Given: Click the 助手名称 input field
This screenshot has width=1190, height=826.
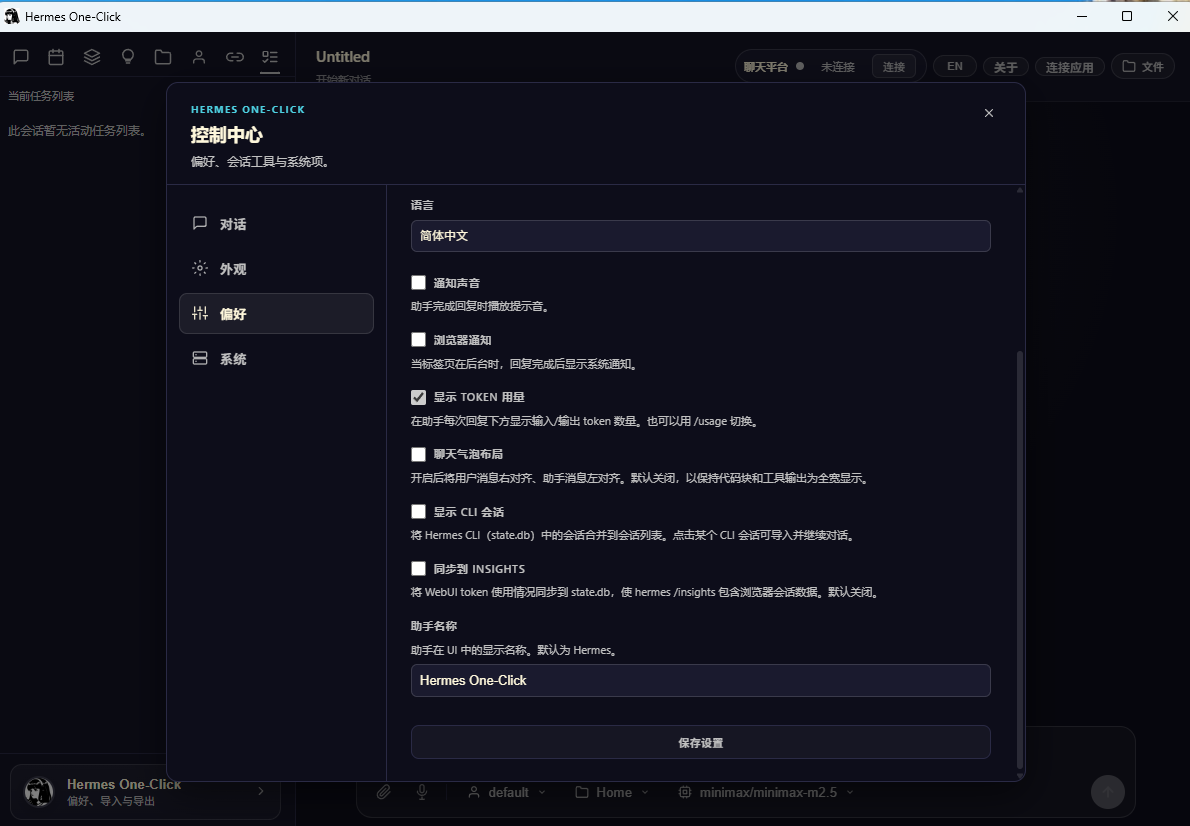Looking at the screenshot, I should [700, 680].
